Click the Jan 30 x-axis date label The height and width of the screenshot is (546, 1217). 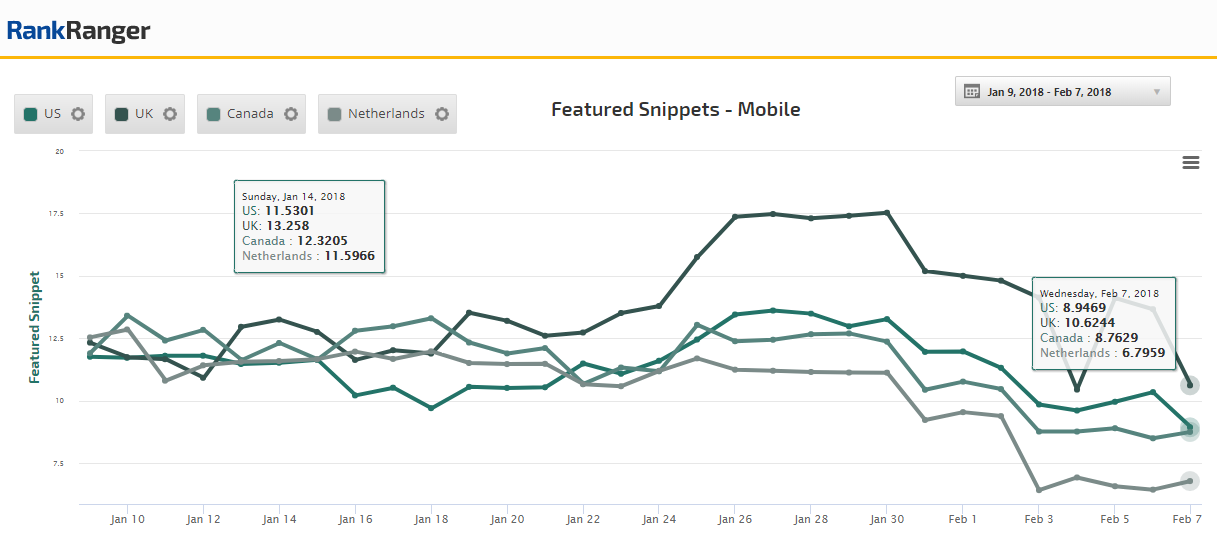886,520
